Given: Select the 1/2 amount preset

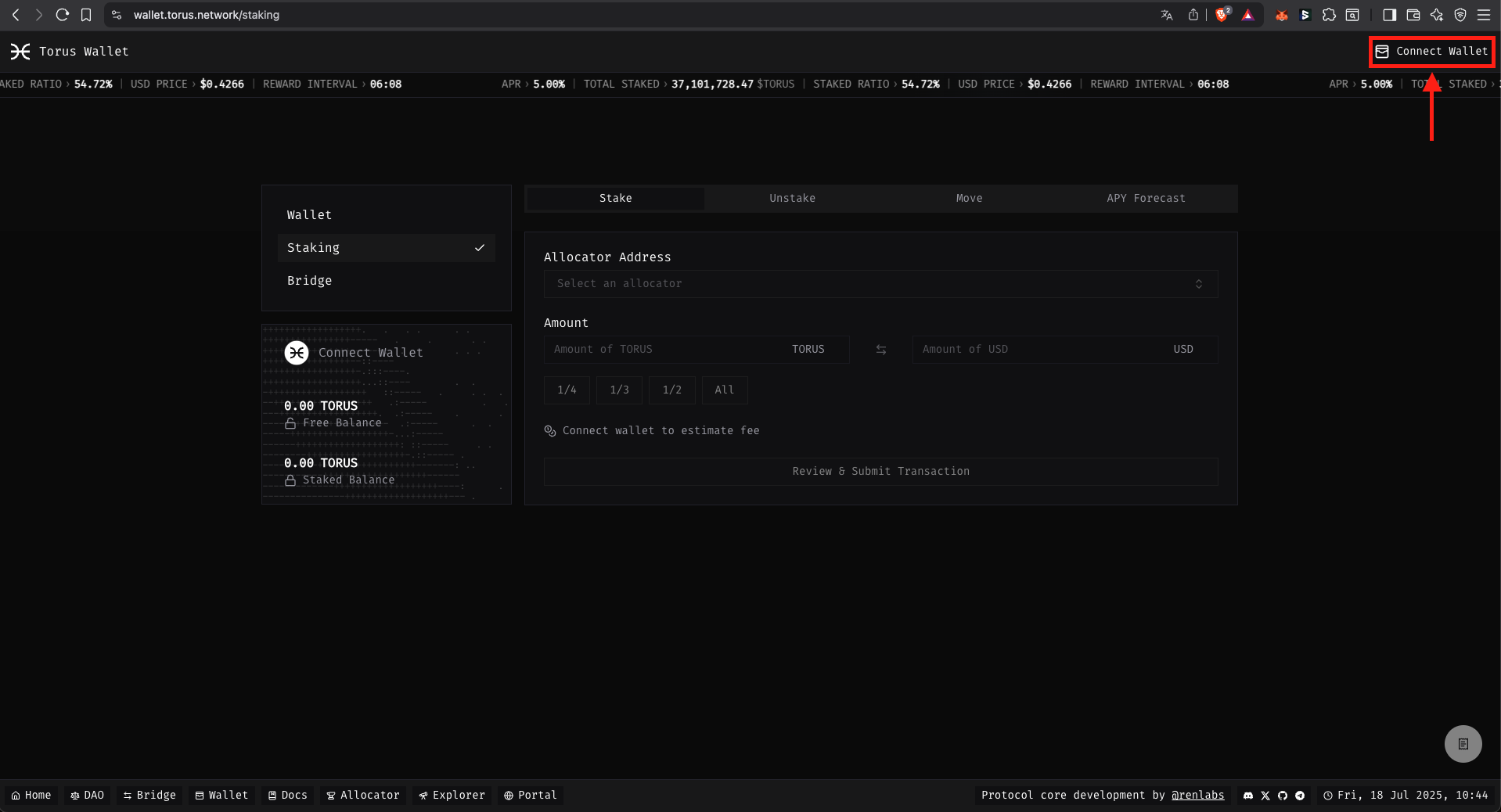Looking at the screenshot, I should pos(671,390).
